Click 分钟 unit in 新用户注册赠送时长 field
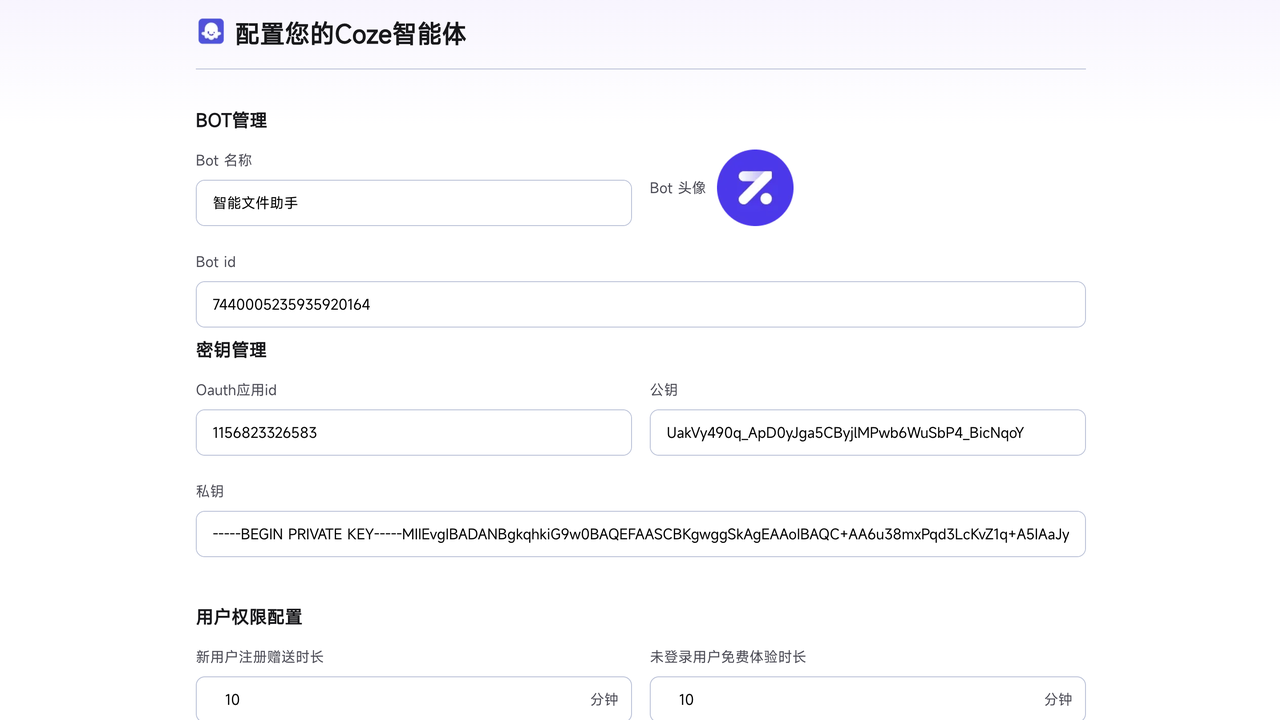1280x720 pixels. [604, 700]
